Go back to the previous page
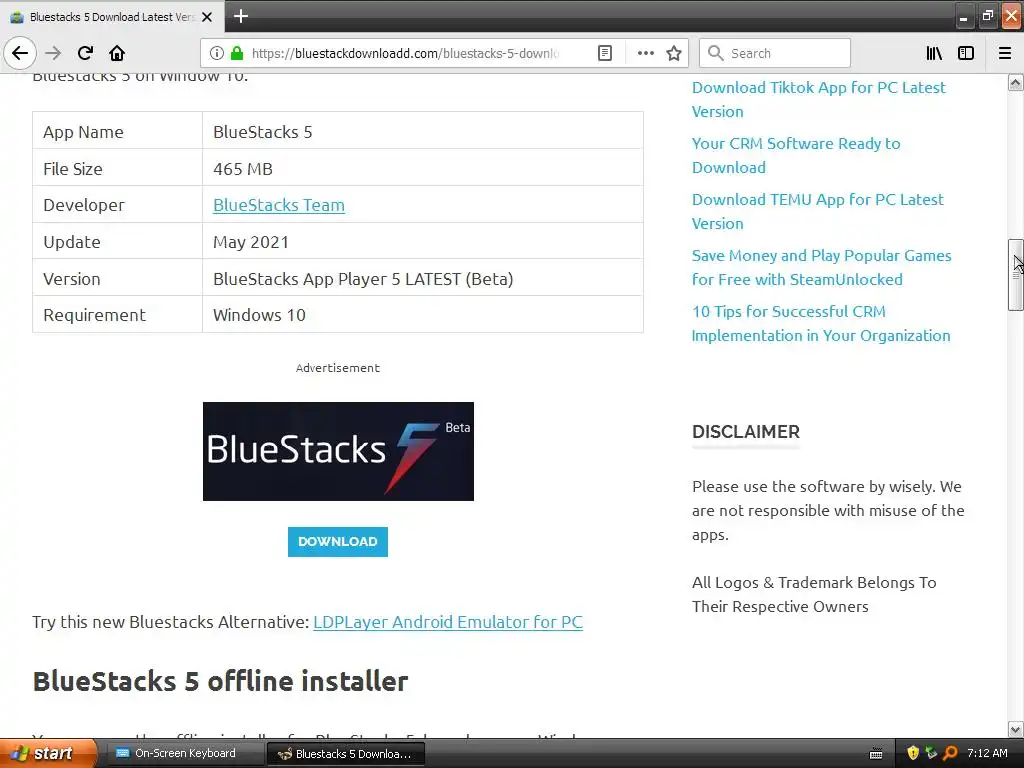This screenshot has height=768, width=1024. tap(20, 53)
